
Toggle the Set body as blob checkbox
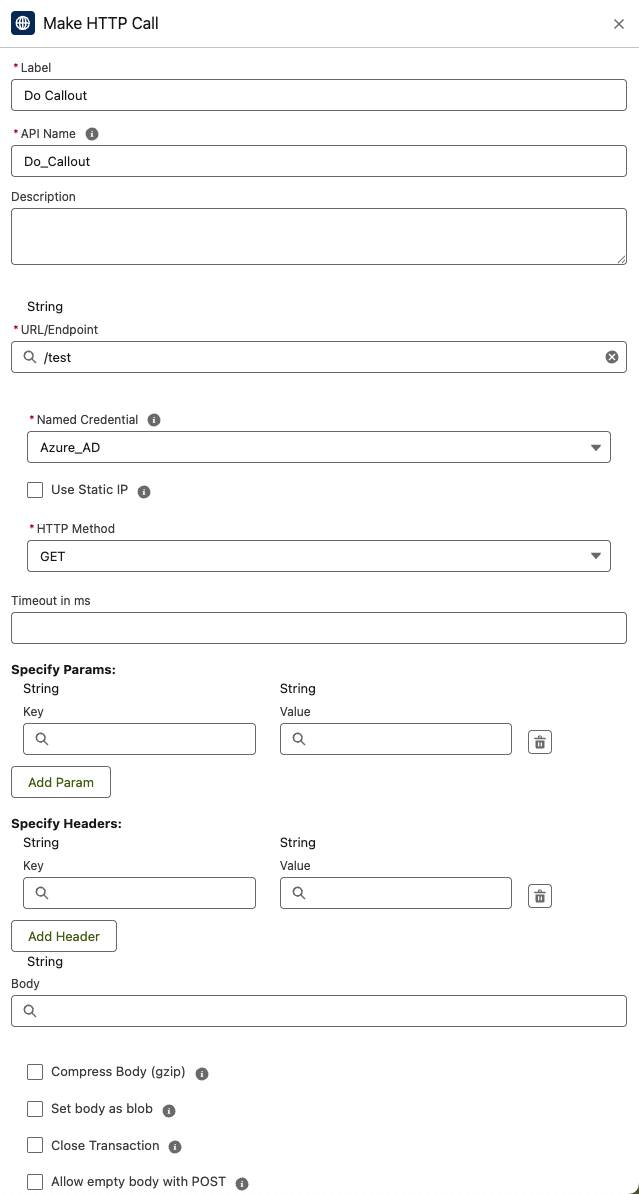tap(35, 1109)
